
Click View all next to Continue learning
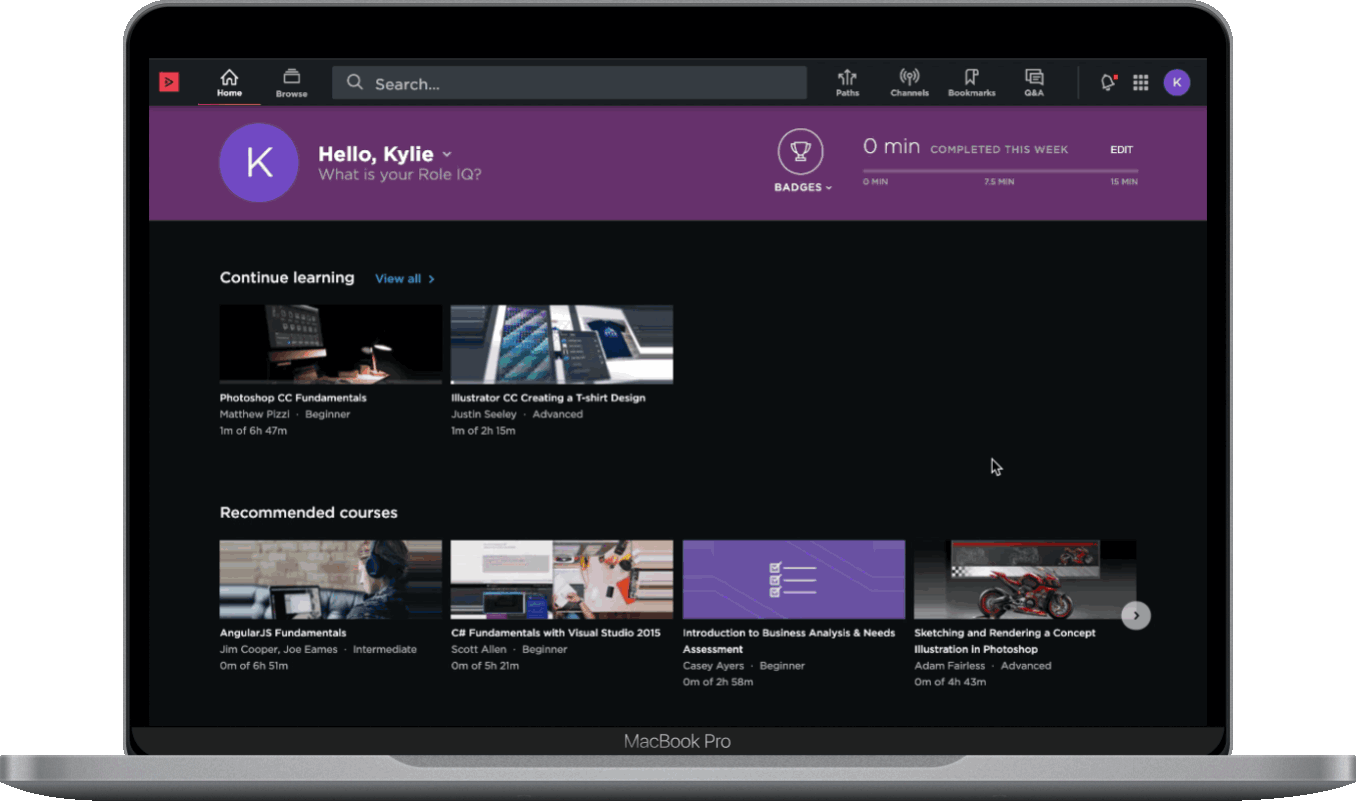(404, 279)
